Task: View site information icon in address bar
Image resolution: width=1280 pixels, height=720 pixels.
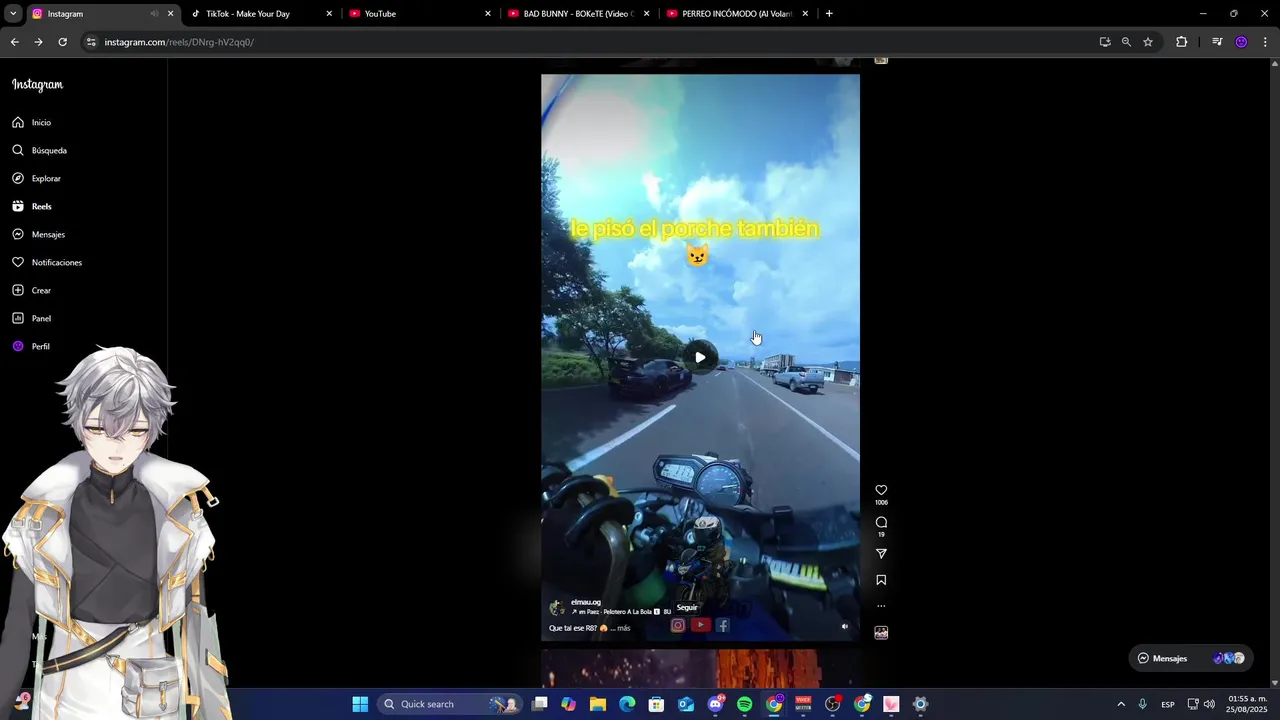Action: tap(91, 42)
